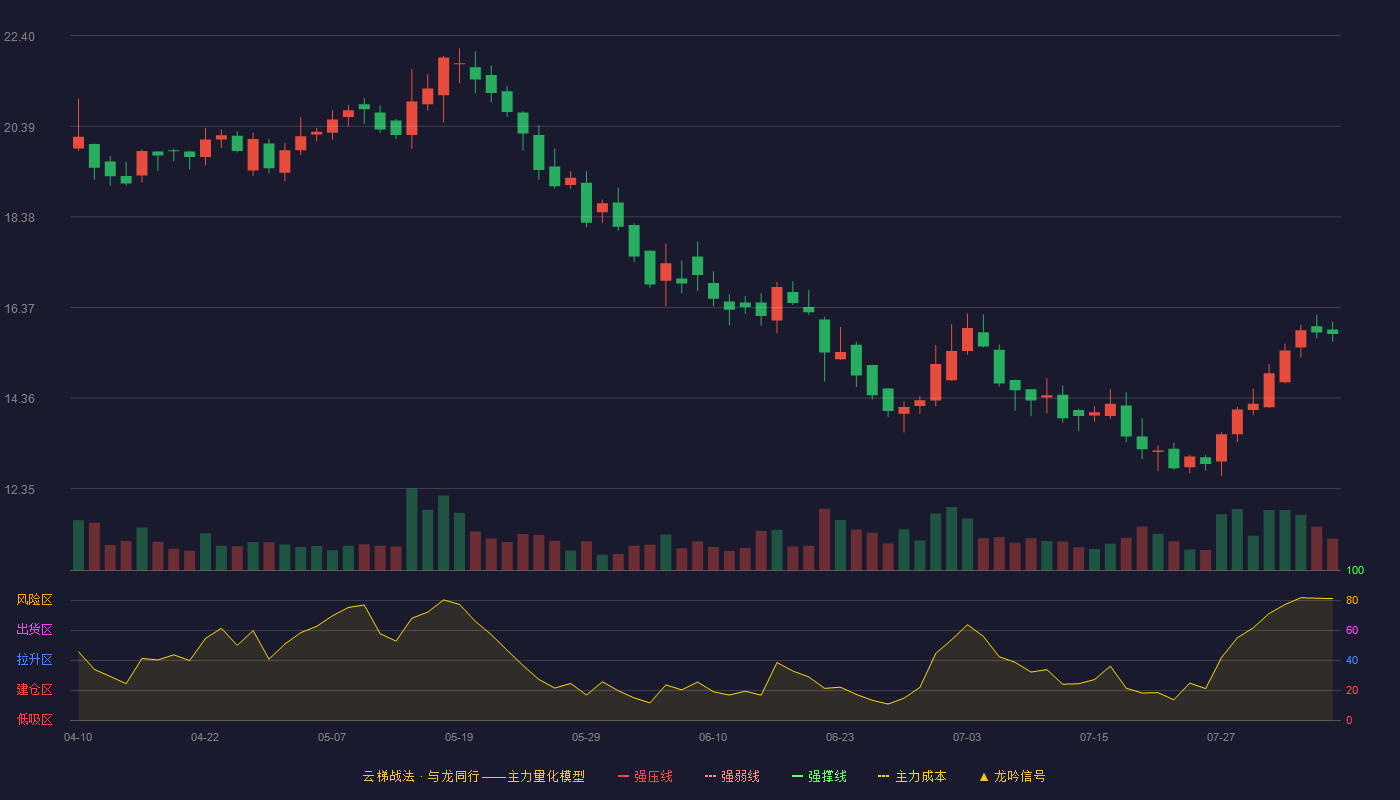
Task: Toggle the 龙吟信号 legend entry
Action: [1012, 776]
